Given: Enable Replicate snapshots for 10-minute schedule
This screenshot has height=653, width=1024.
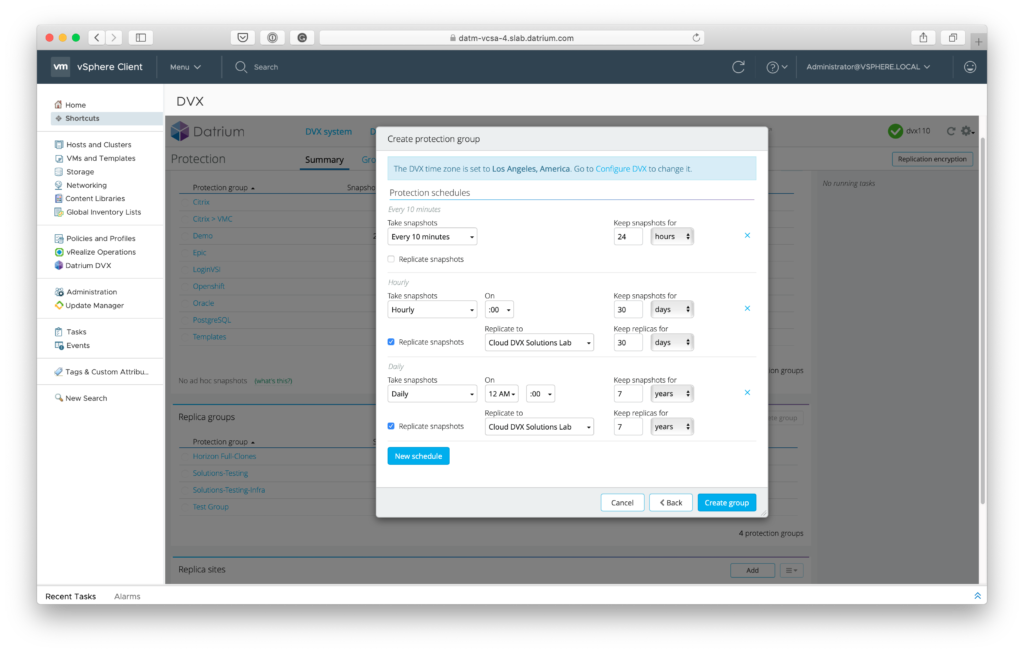Looking at the screenshot, I should [x=391, y=259].
